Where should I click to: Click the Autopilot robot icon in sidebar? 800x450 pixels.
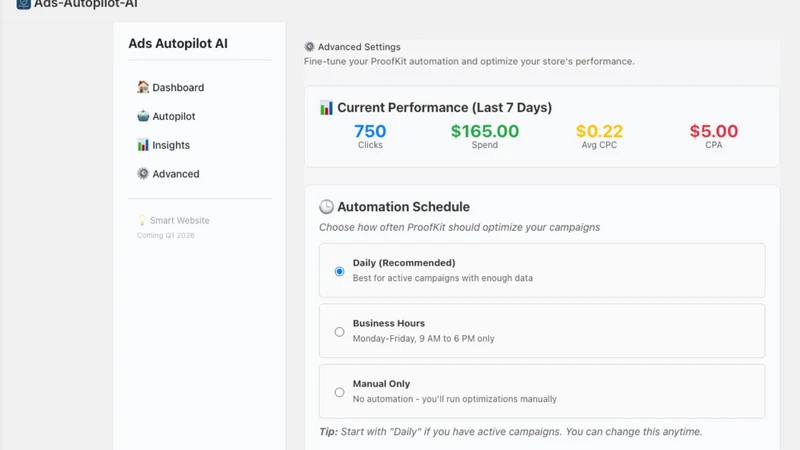143,116
